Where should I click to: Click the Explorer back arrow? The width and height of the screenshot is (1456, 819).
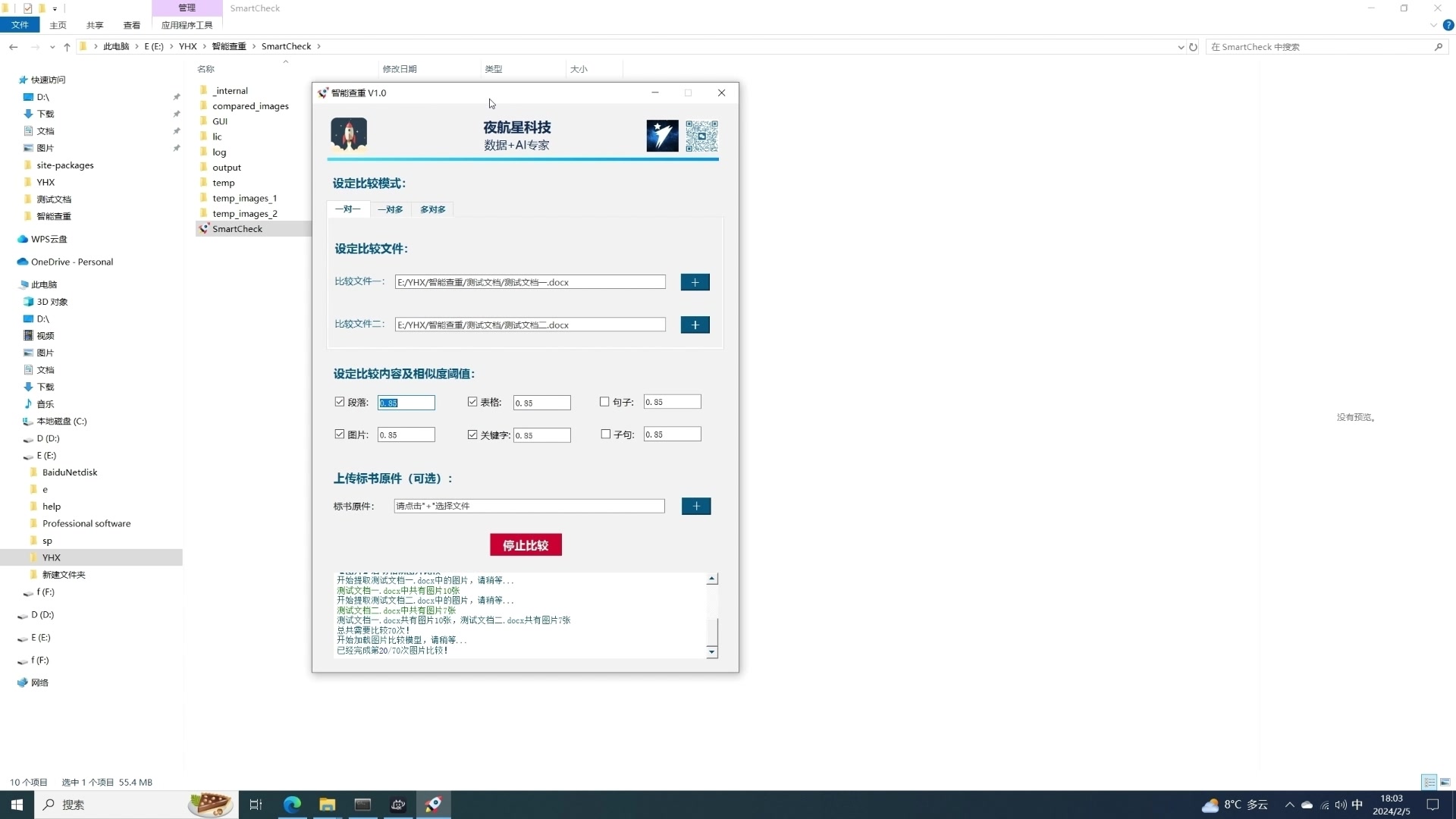tap(14, 46)
